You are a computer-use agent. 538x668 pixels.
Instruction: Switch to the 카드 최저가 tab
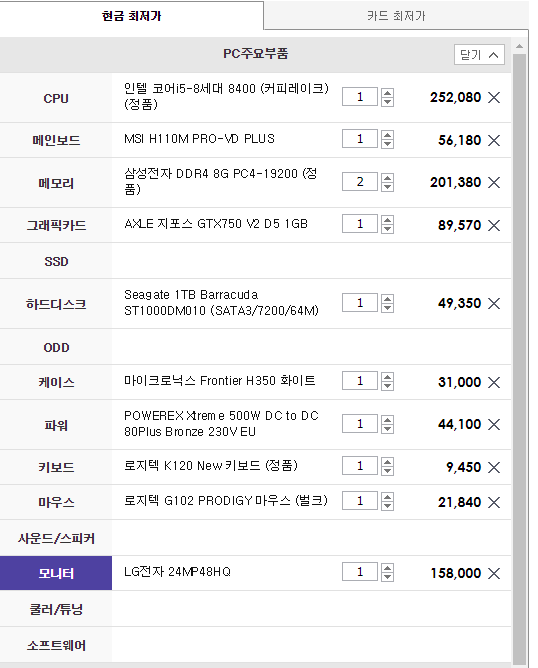point(396,16)
